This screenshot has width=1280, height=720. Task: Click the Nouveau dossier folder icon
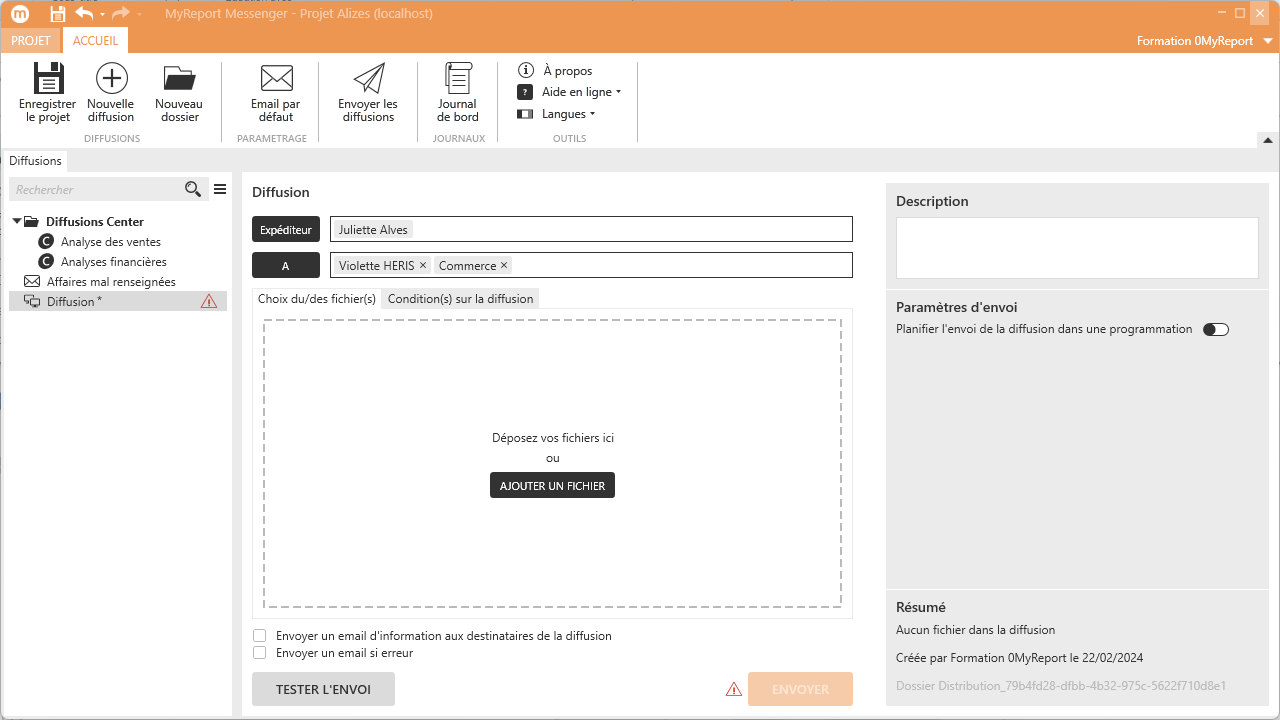point(179,80)
